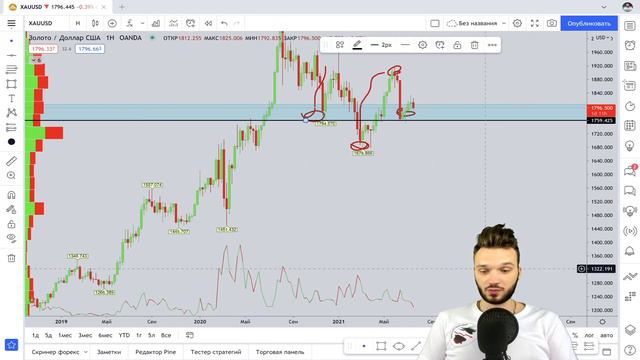Hide all drawings eye icon
Screen dimensions: 640x360
[x=11, y=238]
